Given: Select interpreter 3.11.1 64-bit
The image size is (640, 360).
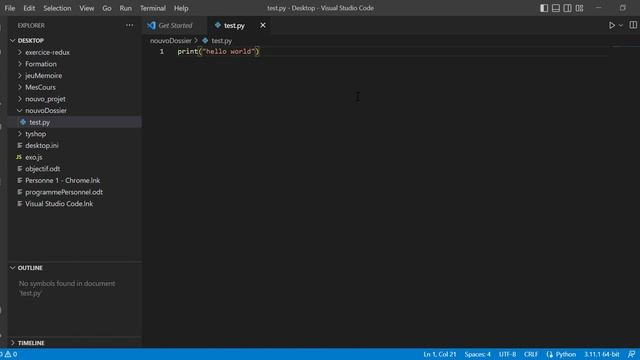Looking at the screenshot, I should 602,354.
